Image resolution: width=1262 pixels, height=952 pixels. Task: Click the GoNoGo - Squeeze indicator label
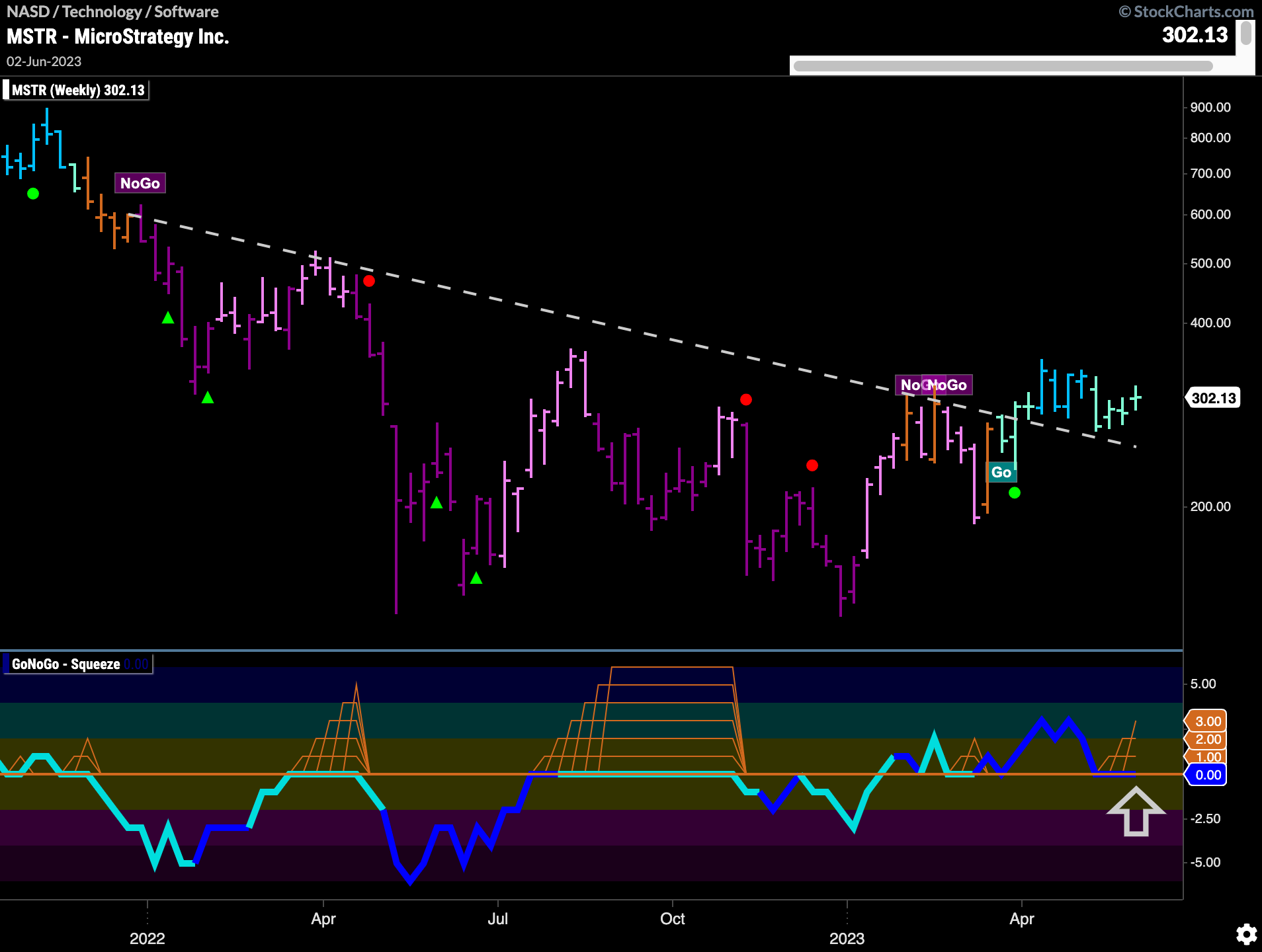(x=77, y=664)
